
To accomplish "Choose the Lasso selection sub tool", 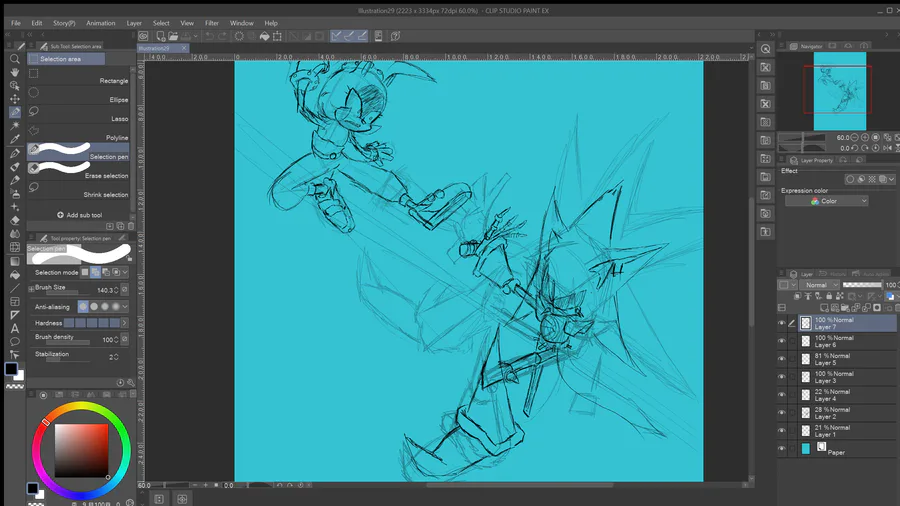I will coord(78,115).
